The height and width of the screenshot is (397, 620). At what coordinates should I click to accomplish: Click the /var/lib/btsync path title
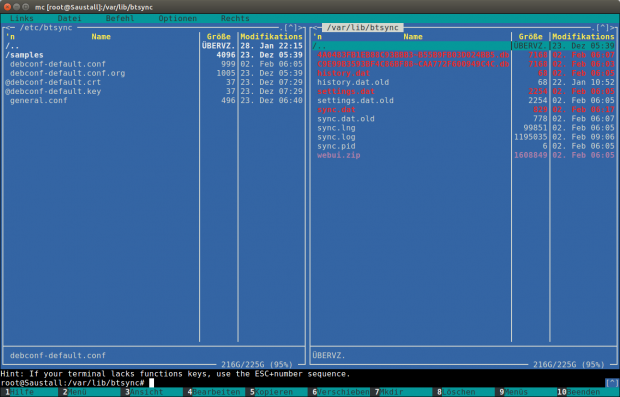click(363, 28)
